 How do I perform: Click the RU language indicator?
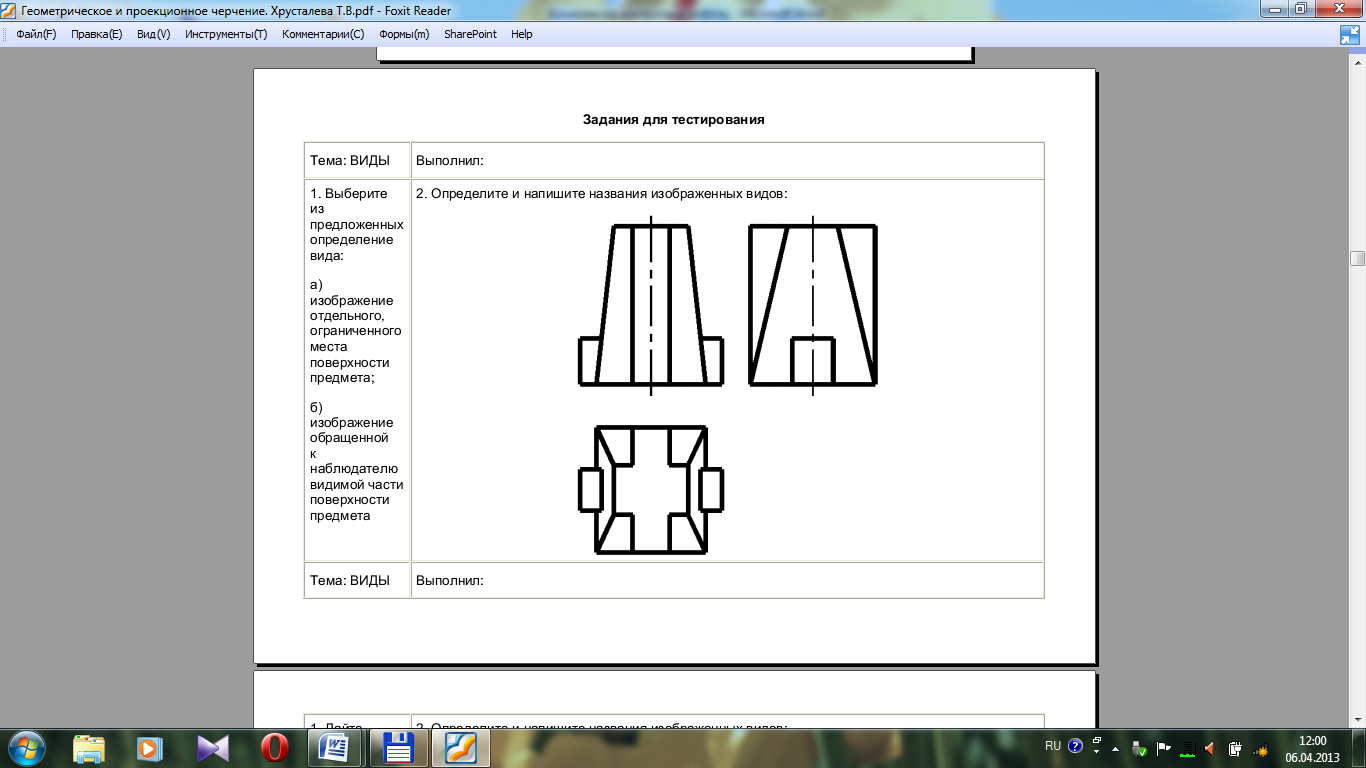1053,746
